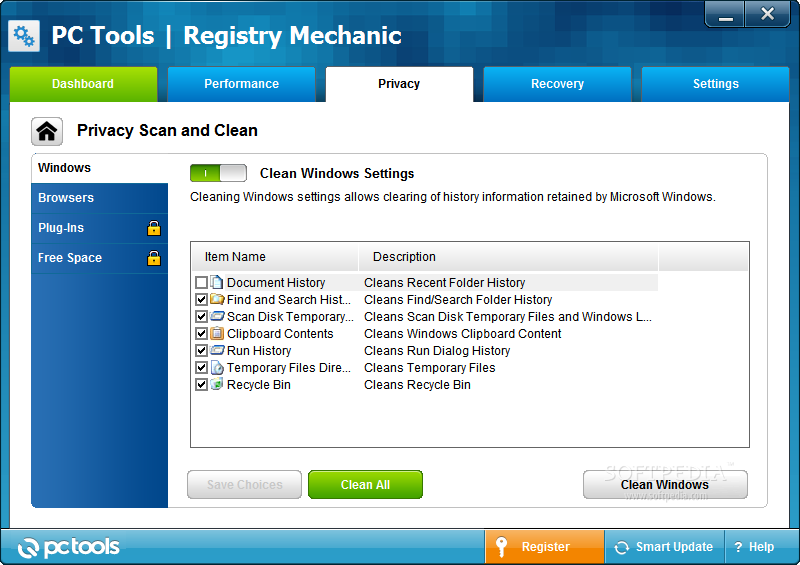Click 'Cleans Recent Folder History' description

coord(444,283)
